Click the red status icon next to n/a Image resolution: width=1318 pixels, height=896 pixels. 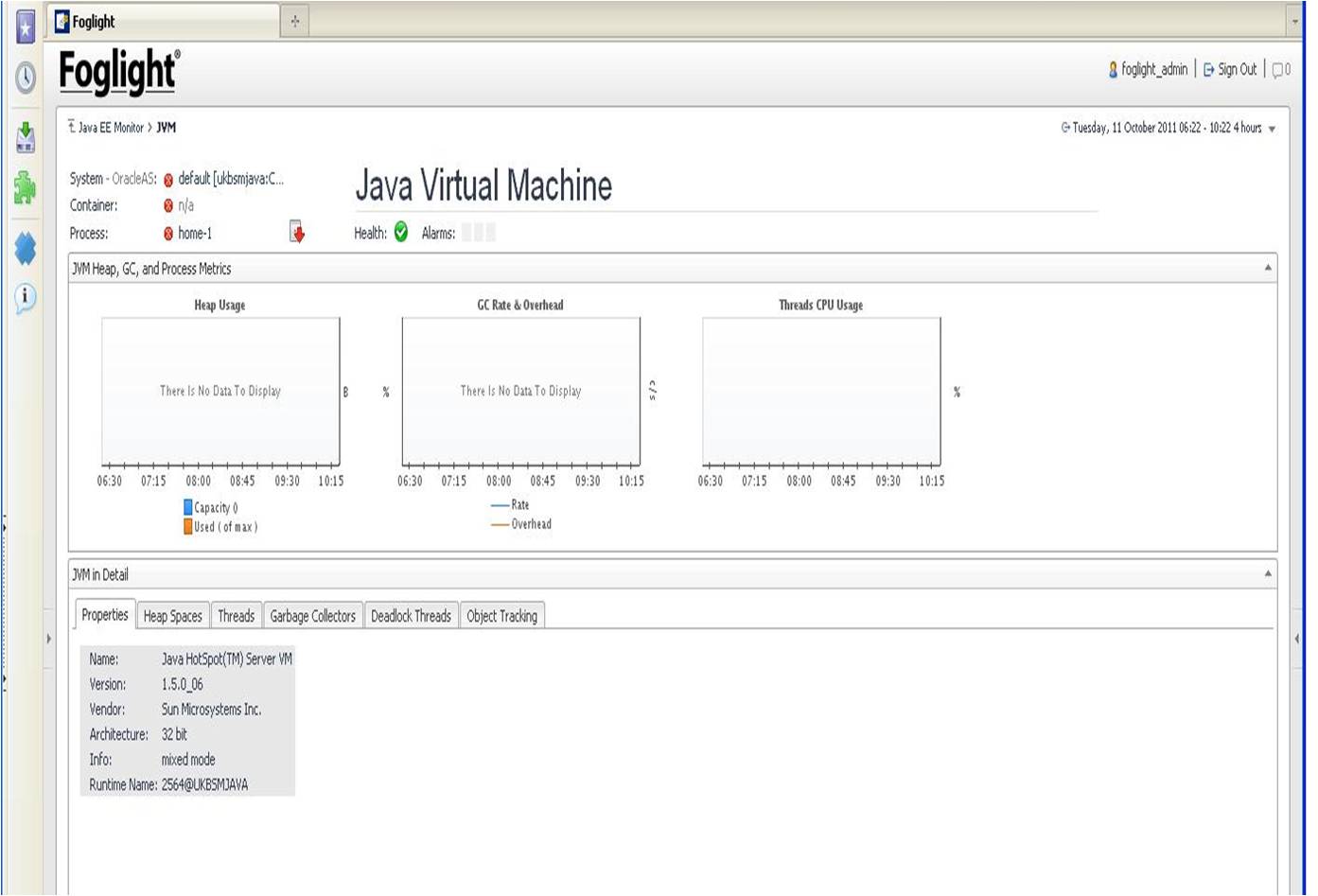coord(168,205)
